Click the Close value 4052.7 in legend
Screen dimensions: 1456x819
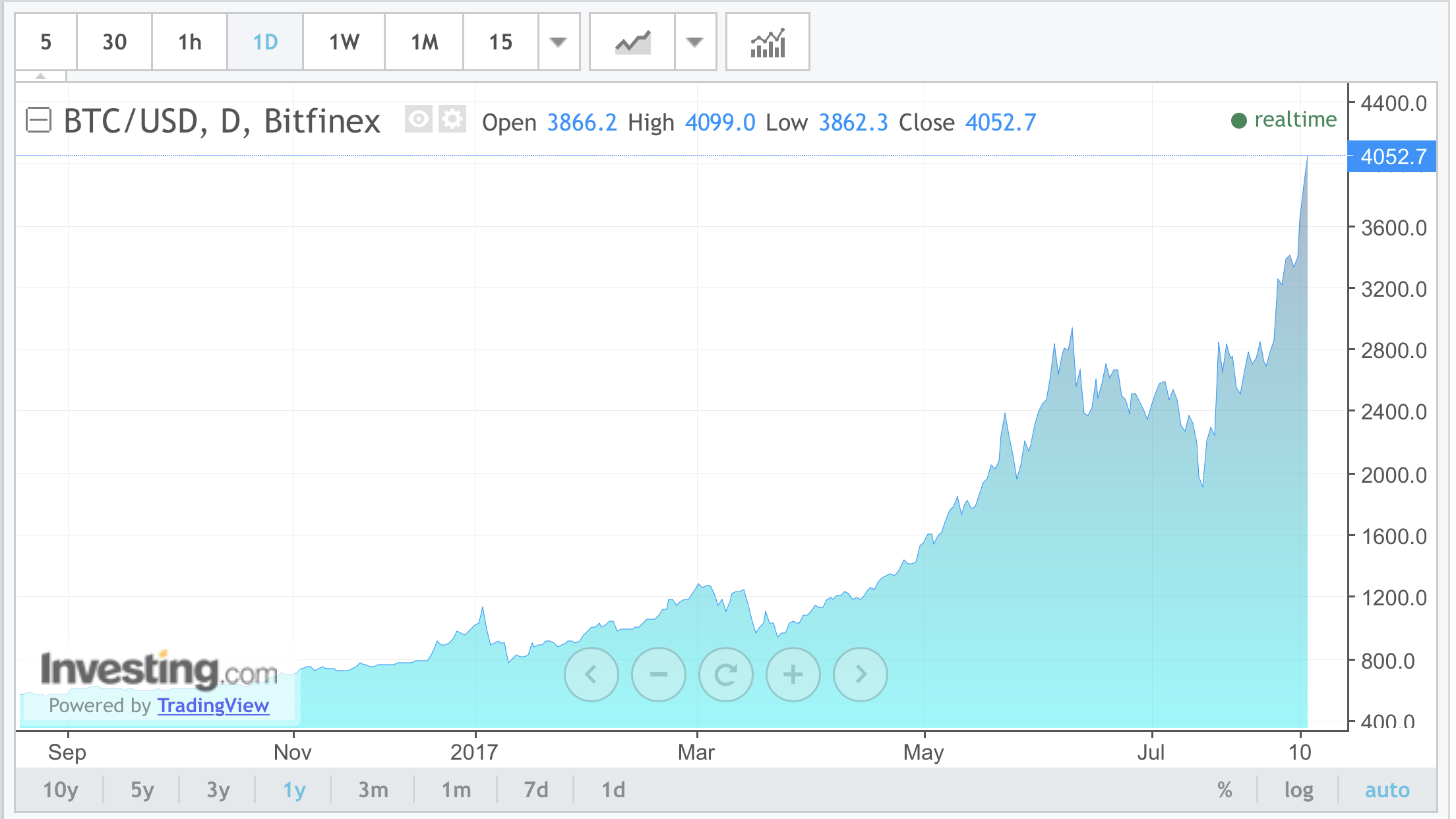1000,122
